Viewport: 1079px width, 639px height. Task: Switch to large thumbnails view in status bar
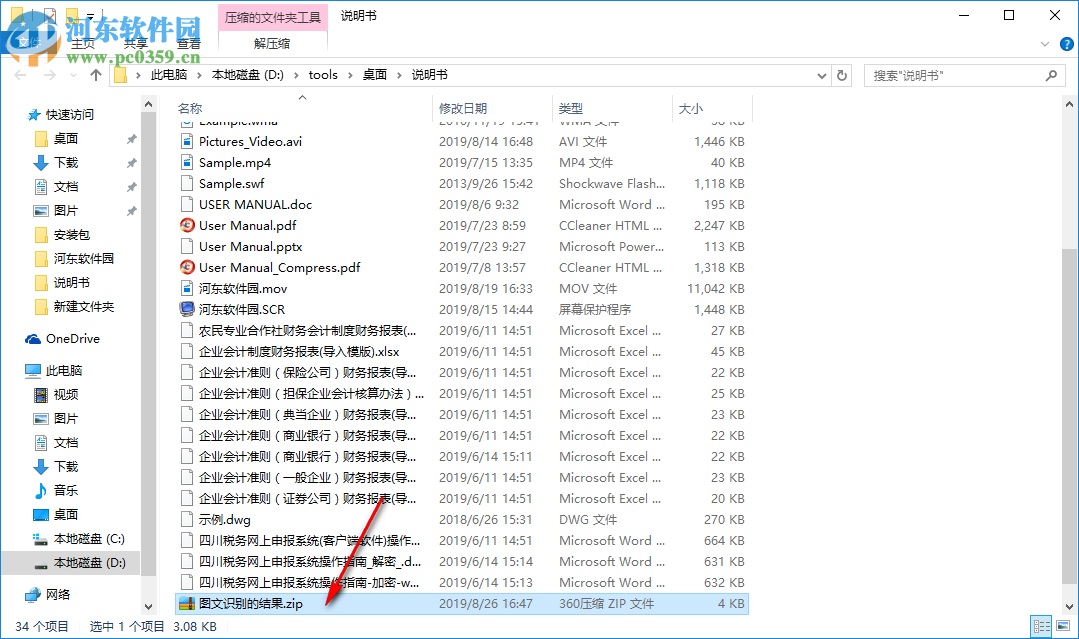point(1062,625)
